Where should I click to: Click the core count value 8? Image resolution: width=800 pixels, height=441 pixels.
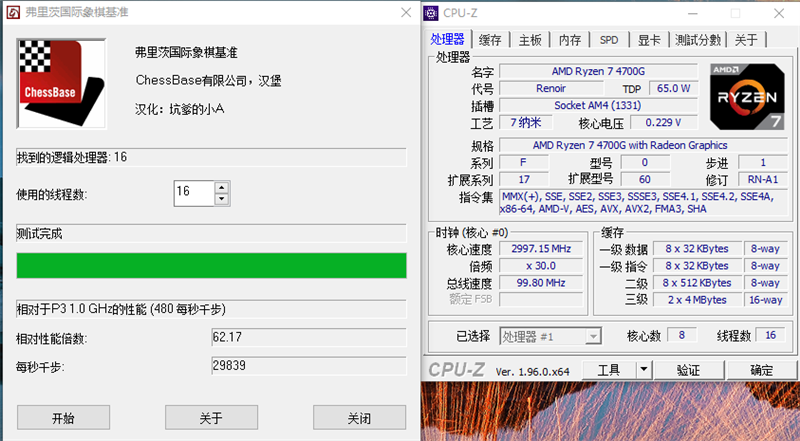point(682,335)
